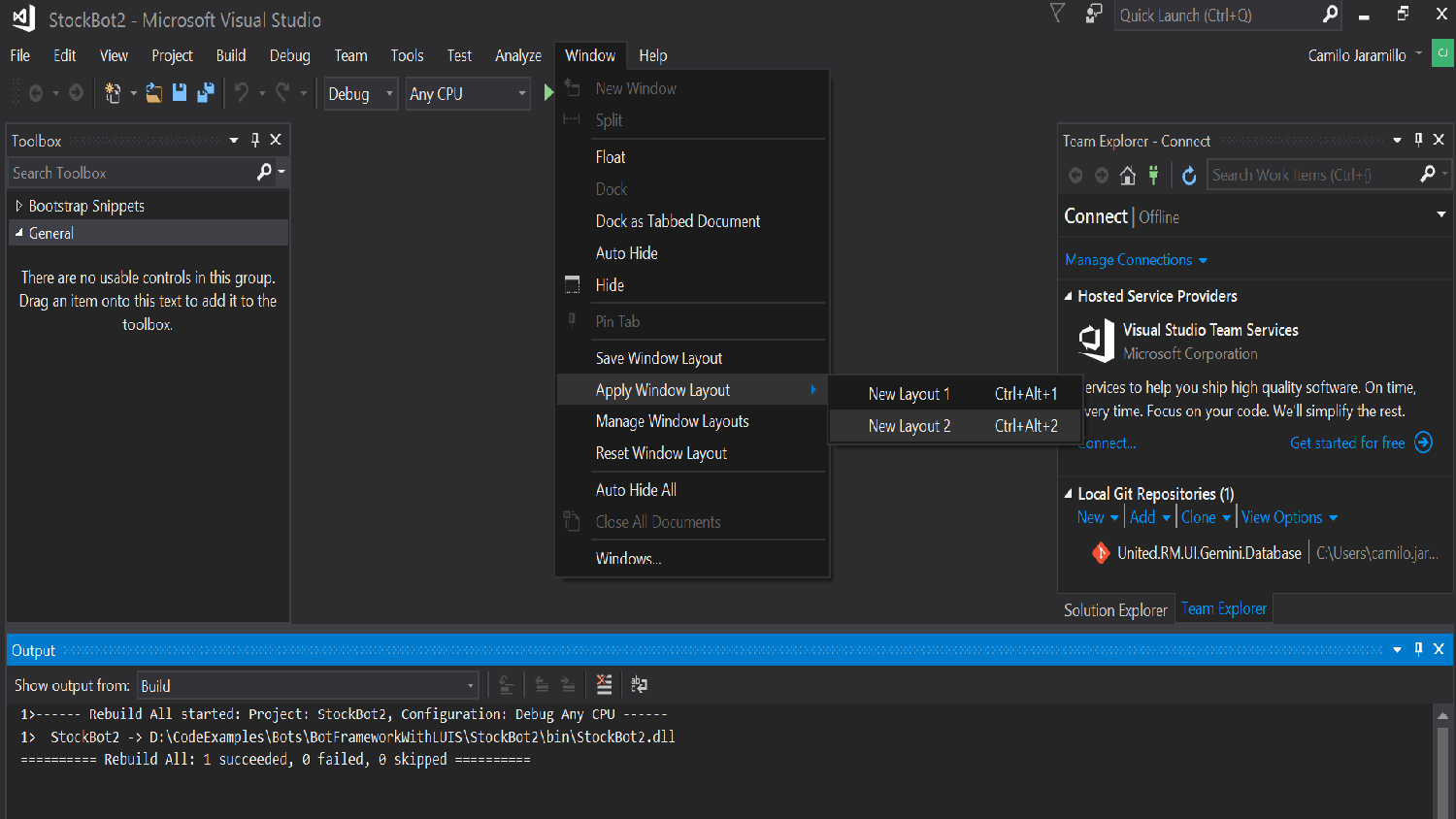Image resolution: width=1456 pixels, height=819 pixels.
Task: Collapse the Local Git Repositories section
Action: click(1069, 494)
